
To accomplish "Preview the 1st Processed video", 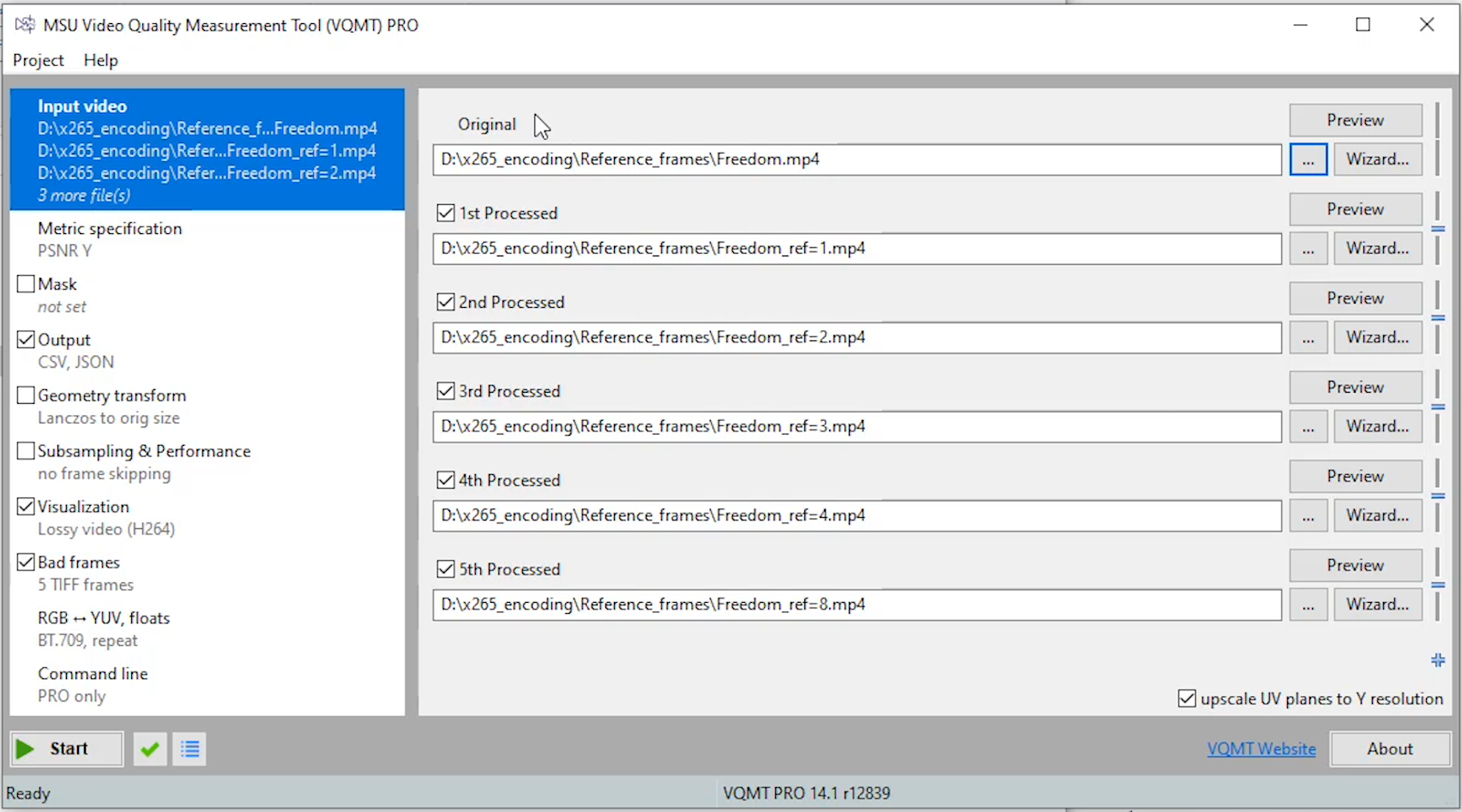I will pos(1356,209).
